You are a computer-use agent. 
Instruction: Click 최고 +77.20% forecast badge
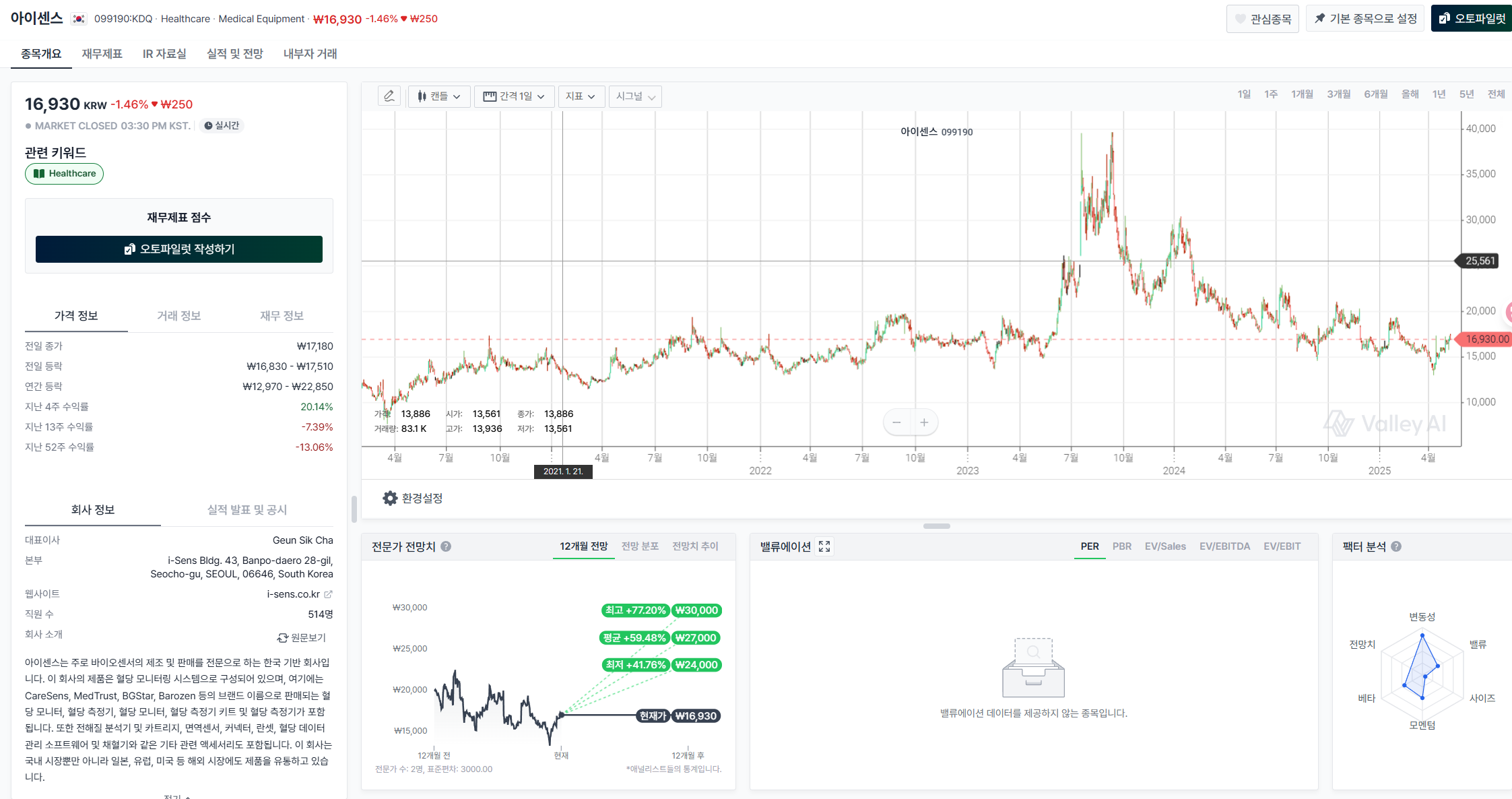pyautogui.click(x=635, y=610)
